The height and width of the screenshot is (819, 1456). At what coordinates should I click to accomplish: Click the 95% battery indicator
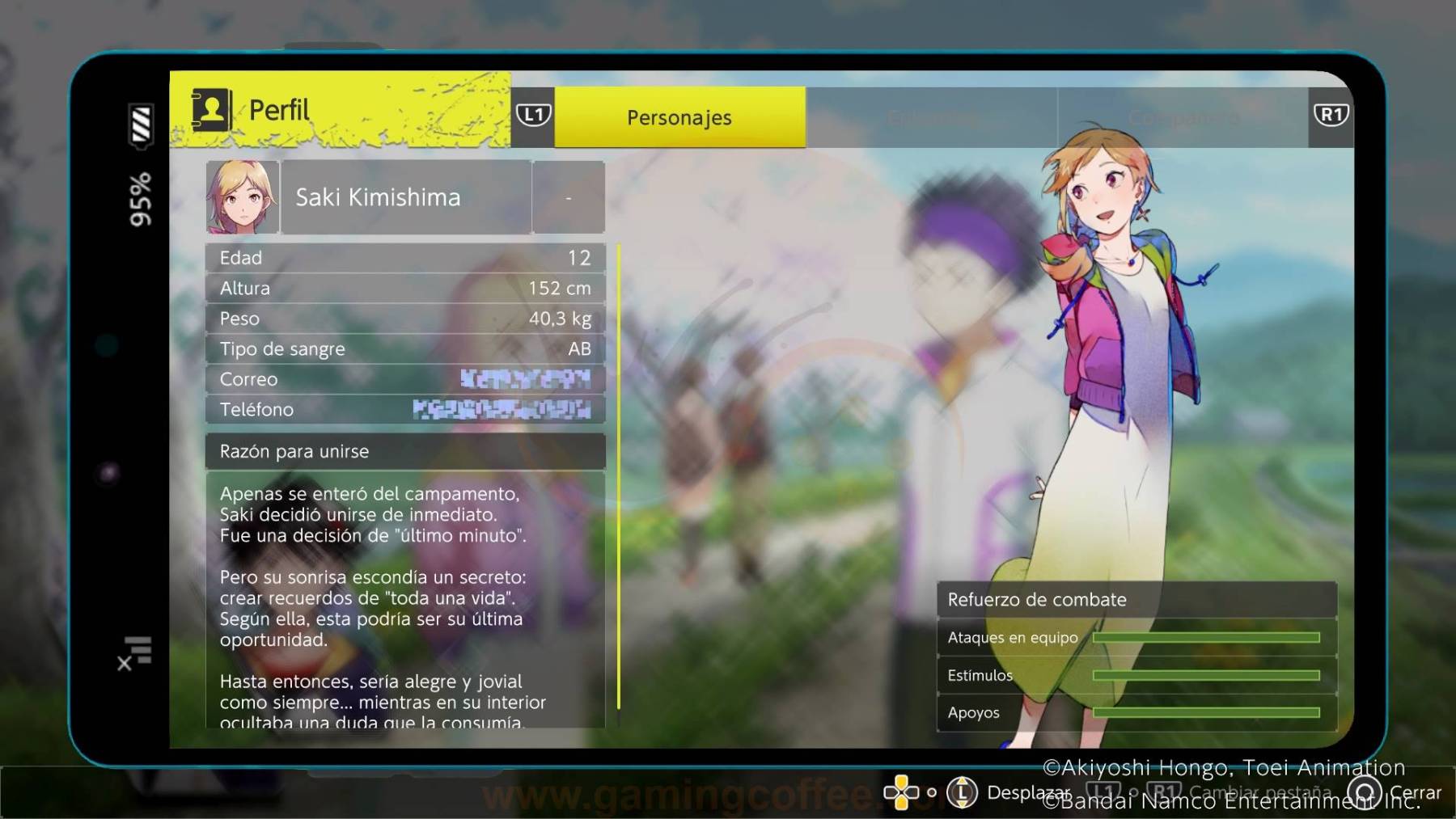point(140,199)
